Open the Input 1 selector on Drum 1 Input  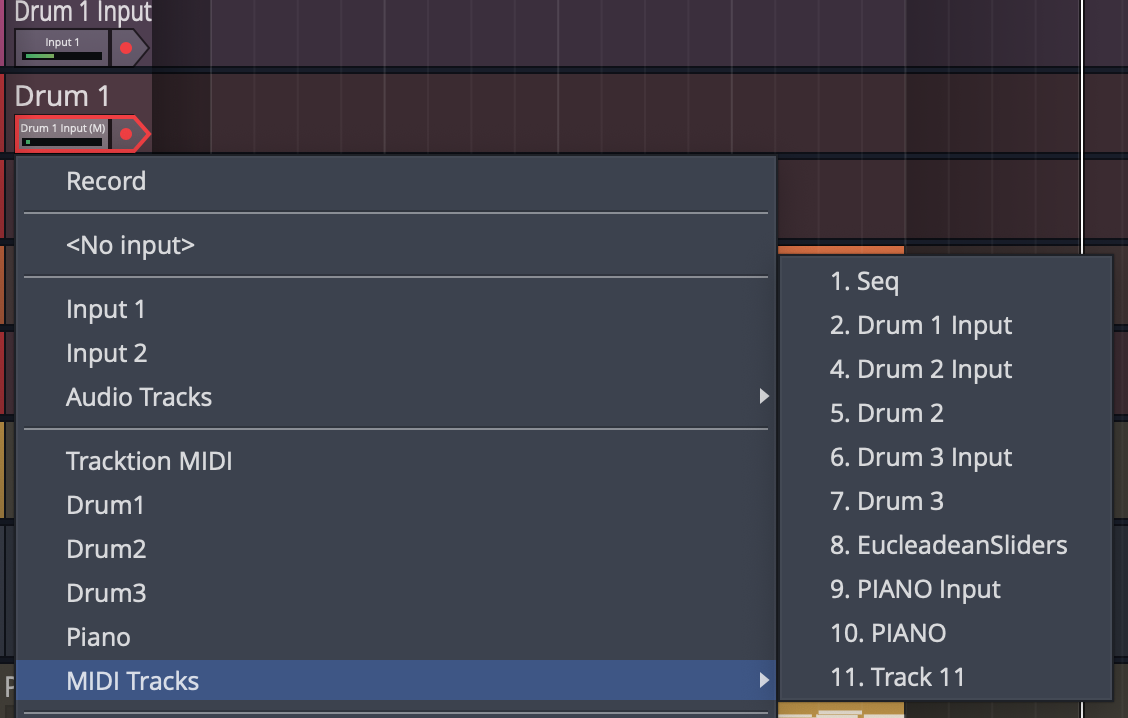point(60,47)
